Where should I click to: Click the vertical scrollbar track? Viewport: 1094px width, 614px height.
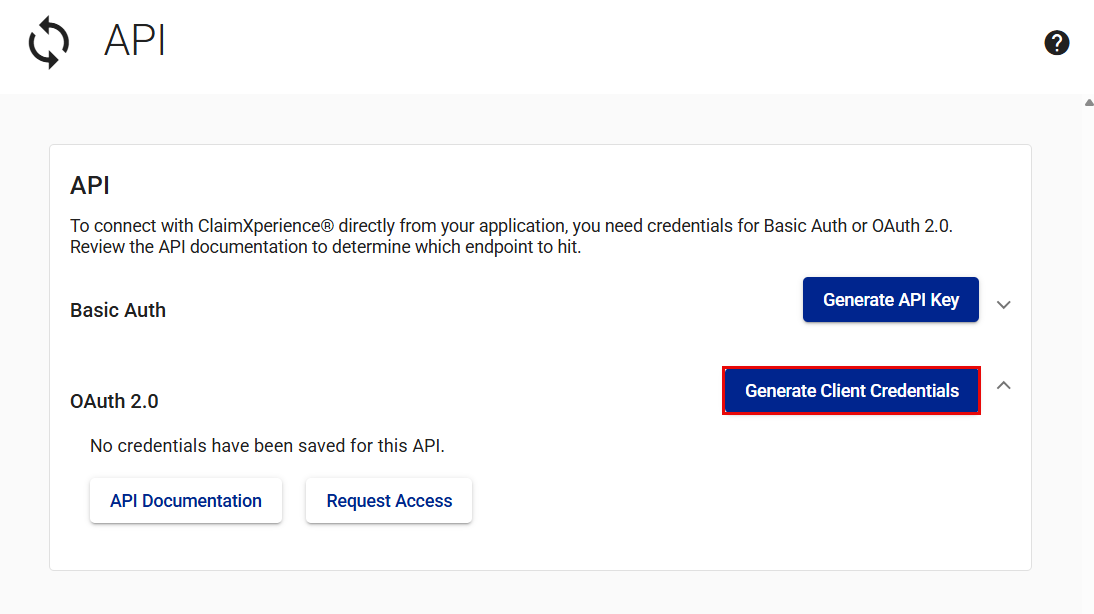(x=1088, y=350)
